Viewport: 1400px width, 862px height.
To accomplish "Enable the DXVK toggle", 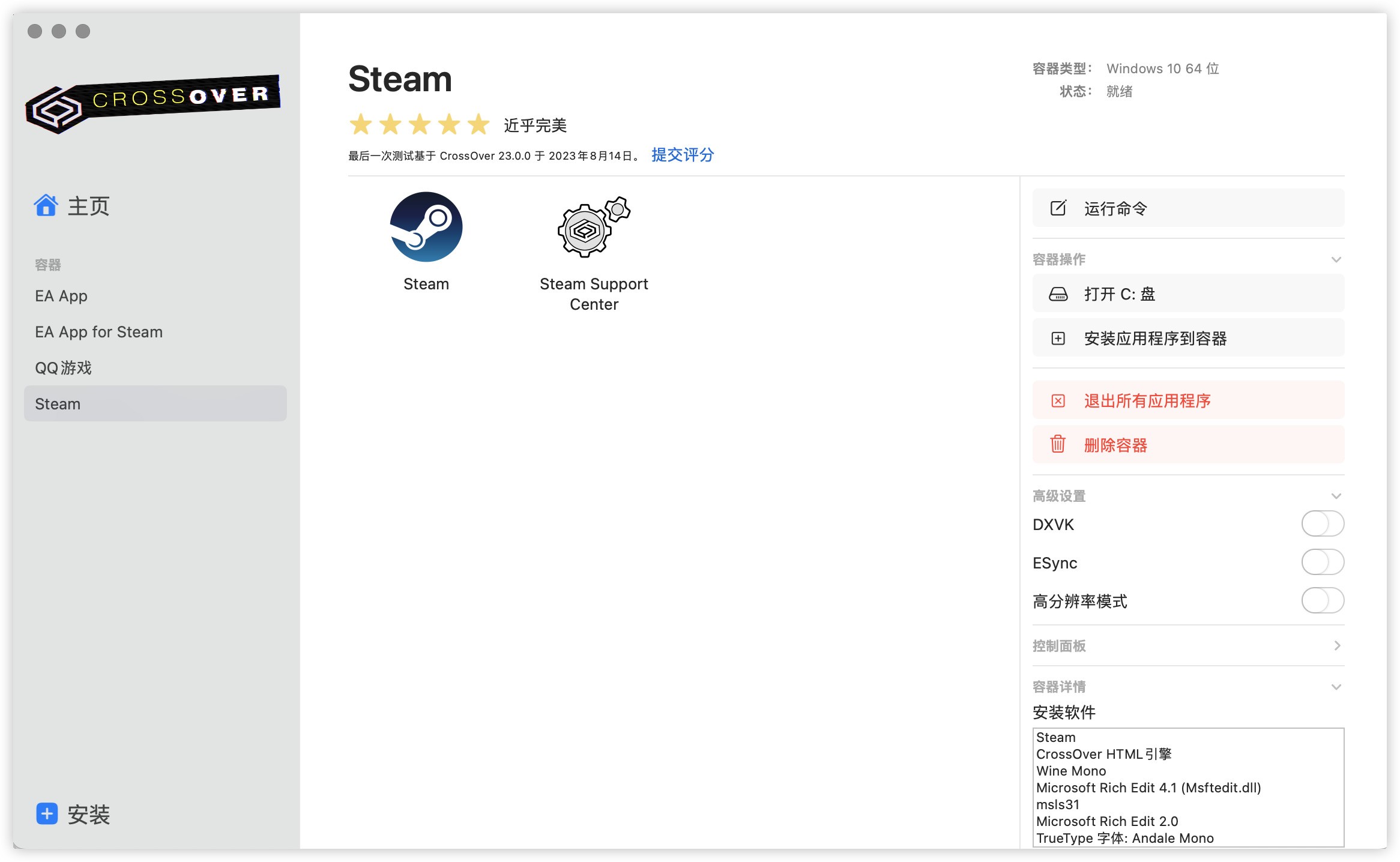I will (1323, 523).
